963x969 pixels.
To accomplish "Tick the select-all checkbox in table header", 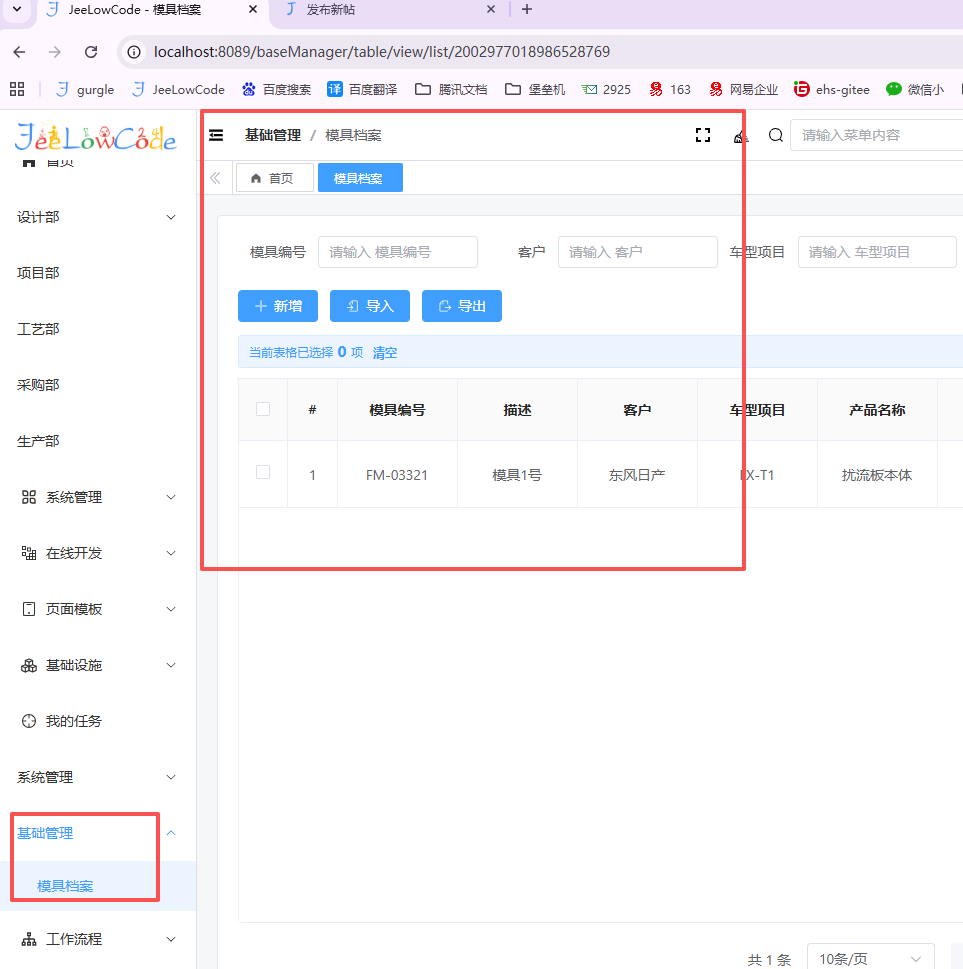I will [263, 409].
